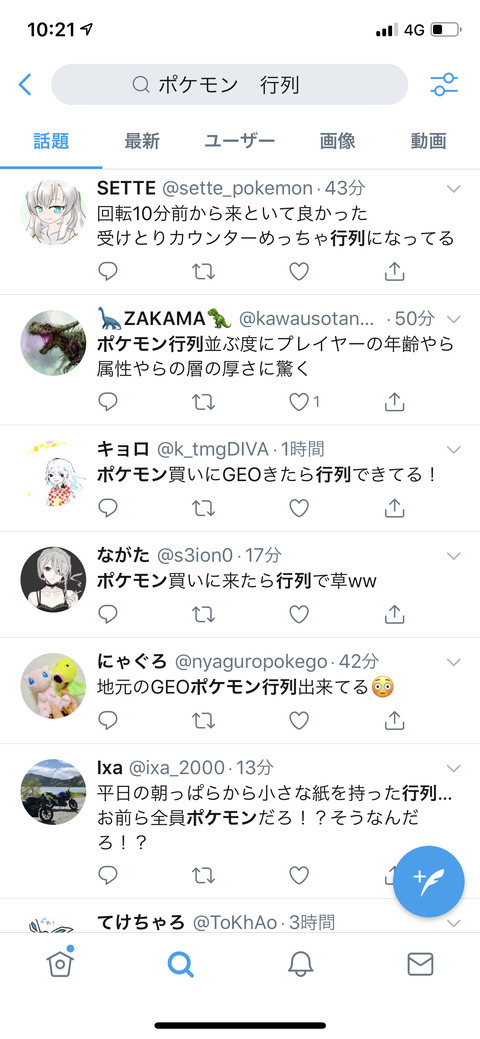The height and width of the screenshot is (1039, 480).
Task: Like にゃぐろ's tweet
Action: coord(299,720)
